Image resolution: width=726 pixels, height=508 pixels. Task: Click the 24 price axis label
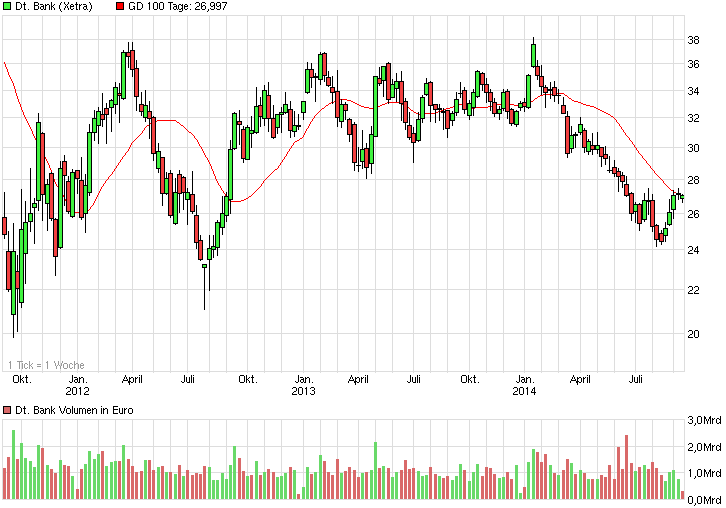693,250
